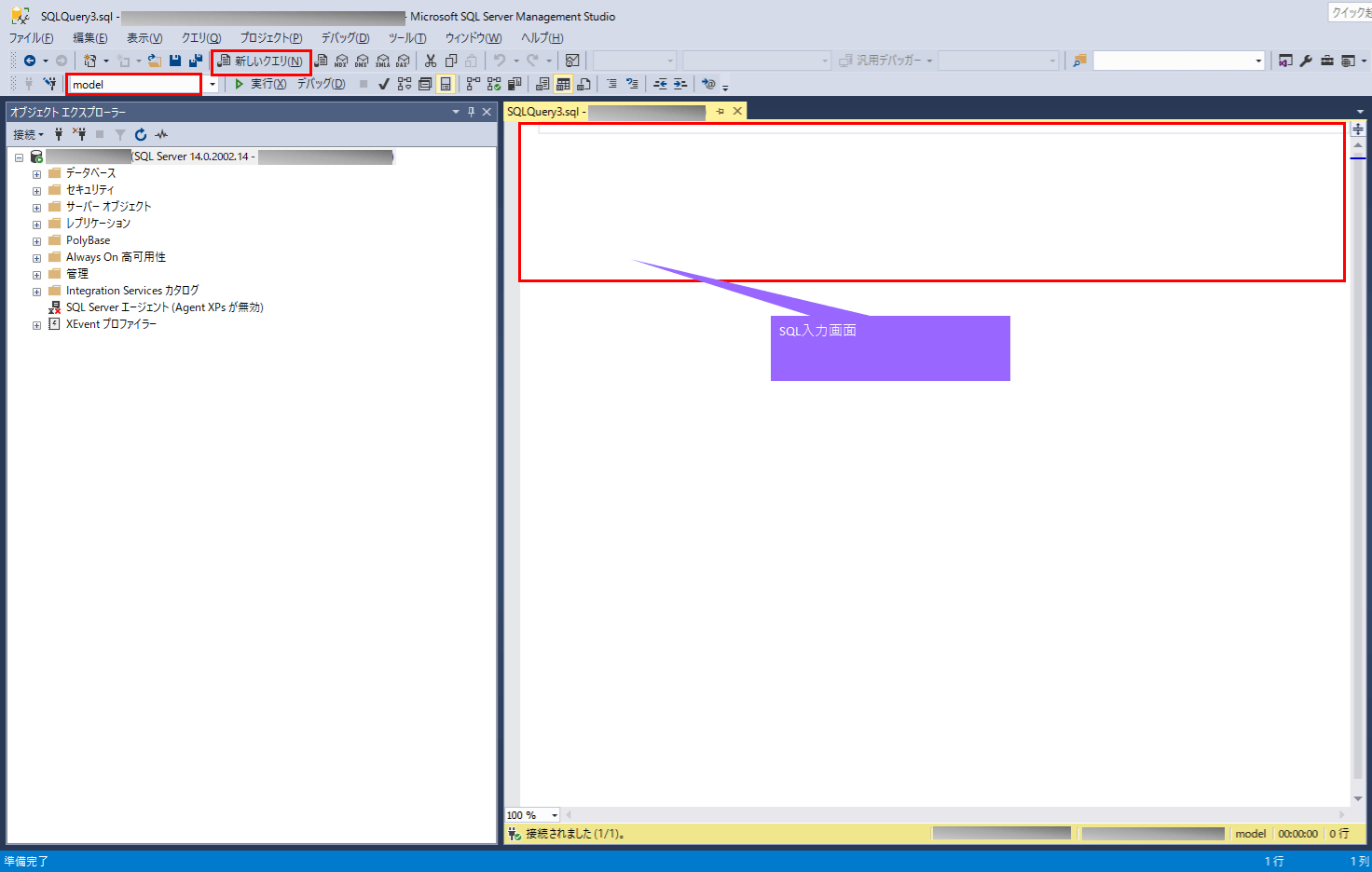
Task: Expand the セキュリティ folder
Action: [36, 191]
